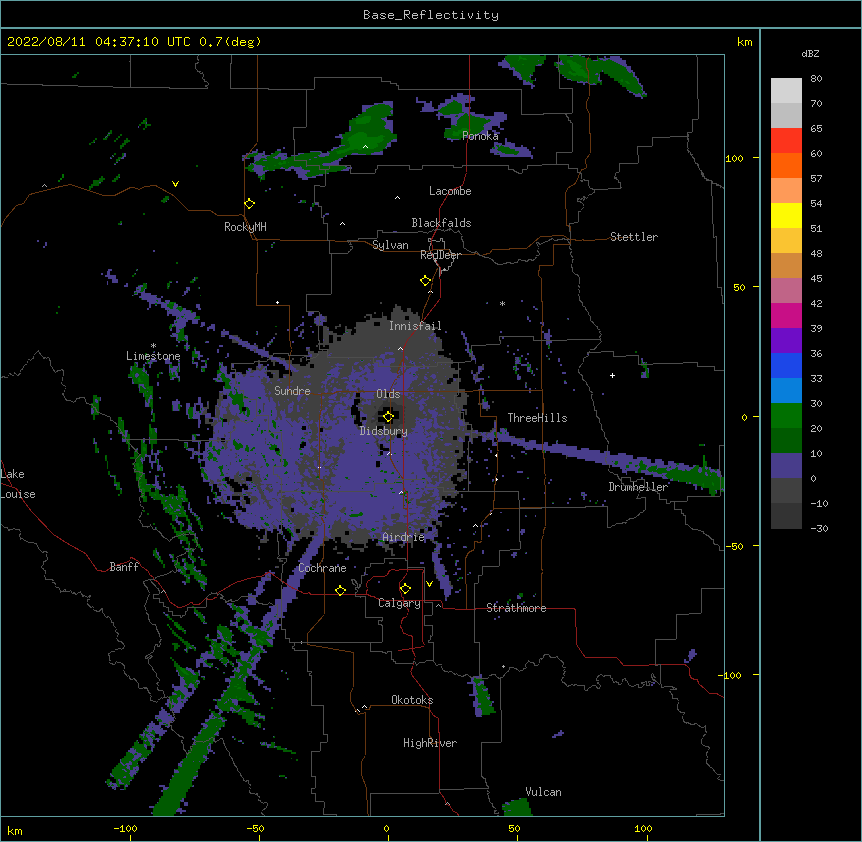Click the Innisfail city label
This screenshot has width=862, height=842.
(x=415, y=326)
